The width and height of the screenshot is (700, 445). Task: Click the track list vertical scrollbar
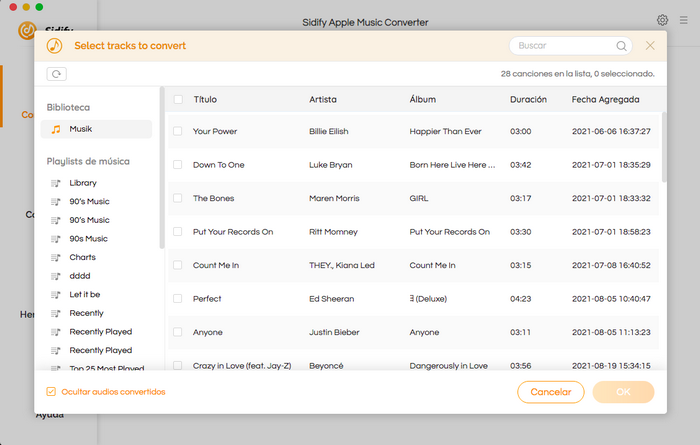[x=664, y=147]
